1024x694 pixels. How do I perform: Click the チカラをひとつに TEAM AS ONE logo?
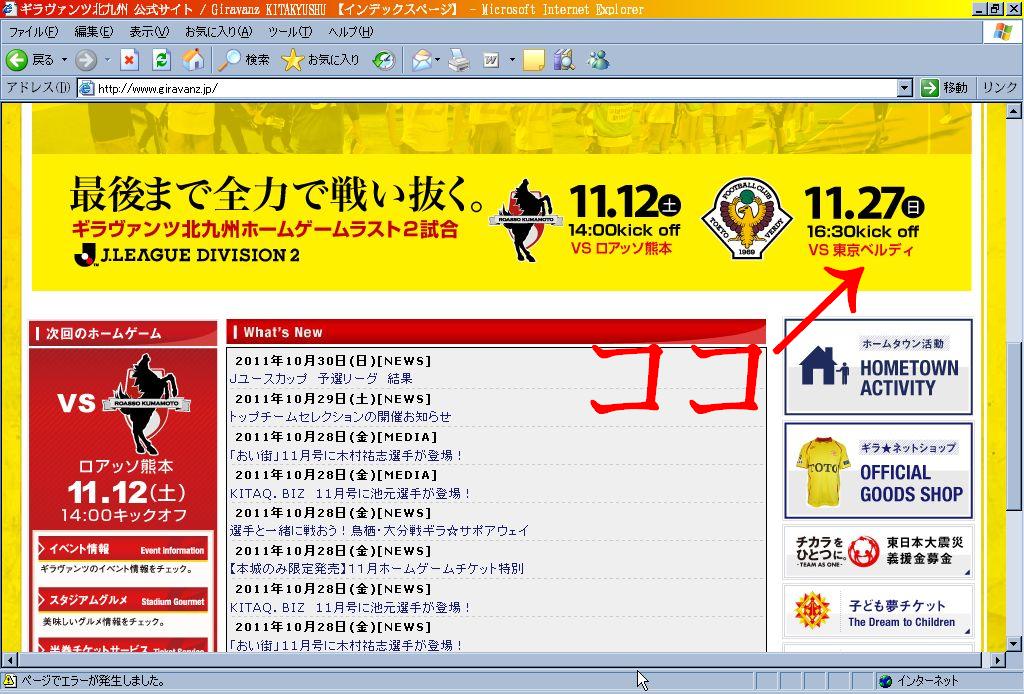[837, 552]
